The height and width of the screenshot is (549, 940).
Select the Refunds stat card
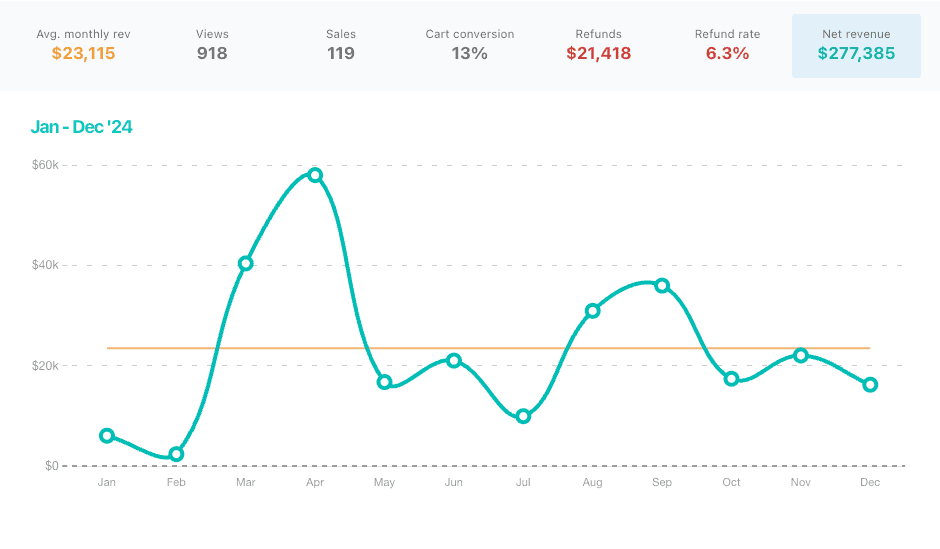tap(598, 45)
